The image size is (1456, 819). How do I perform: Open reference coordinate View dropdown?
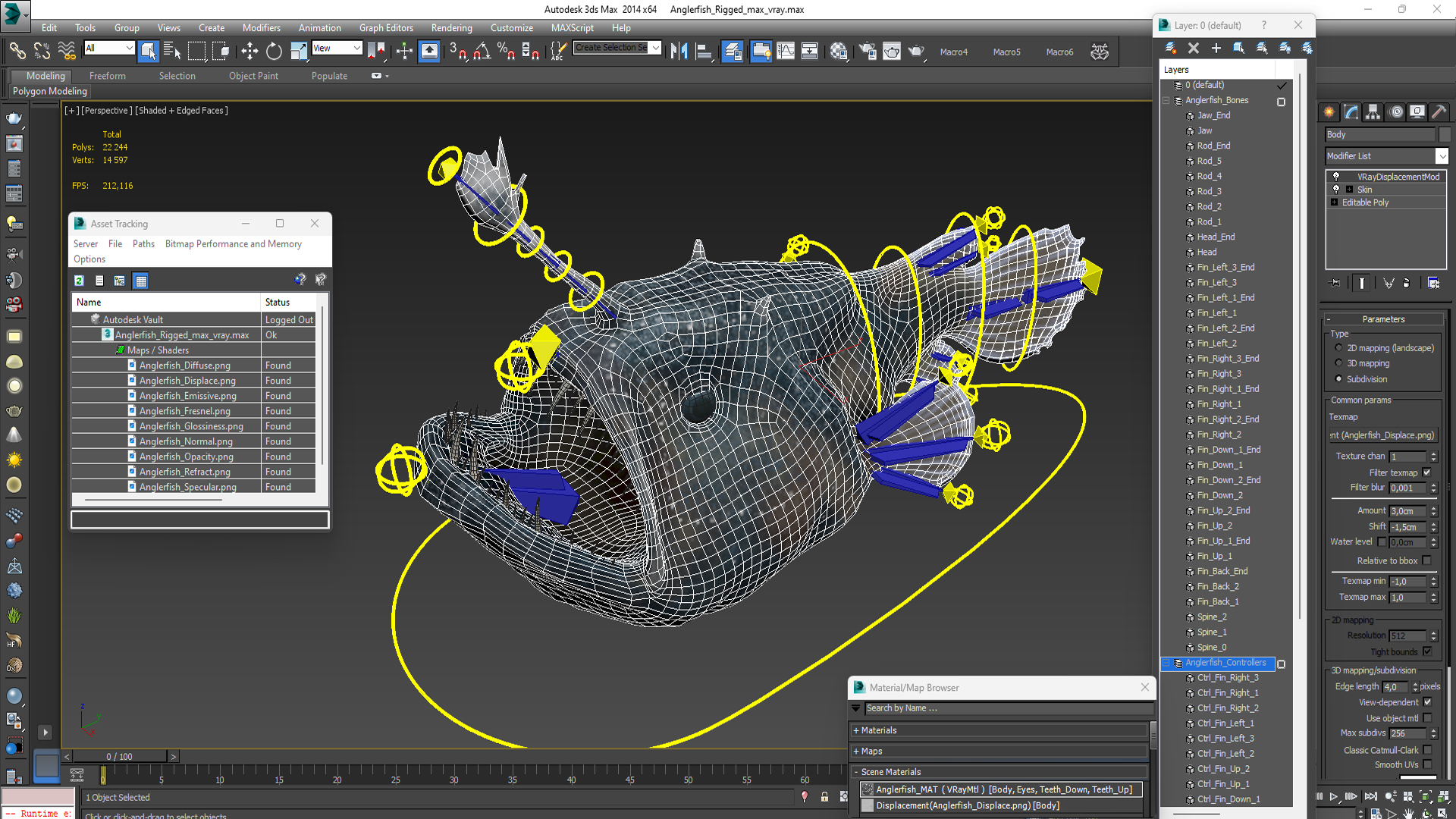coord(337,48)
